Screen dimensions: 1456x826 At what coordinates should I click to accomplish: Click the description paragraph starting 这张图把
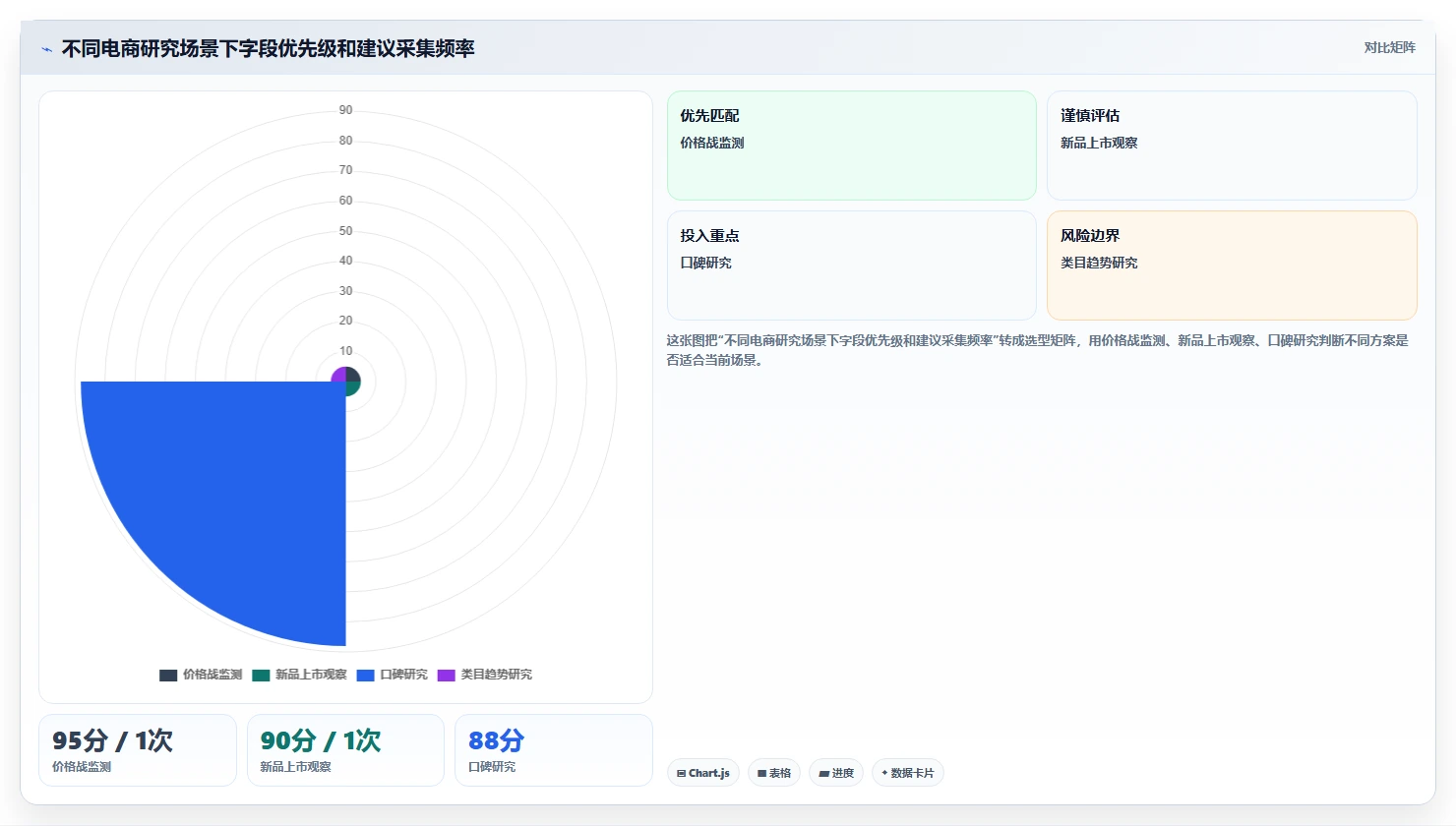pyautogui.click(x=1037, y=350)
